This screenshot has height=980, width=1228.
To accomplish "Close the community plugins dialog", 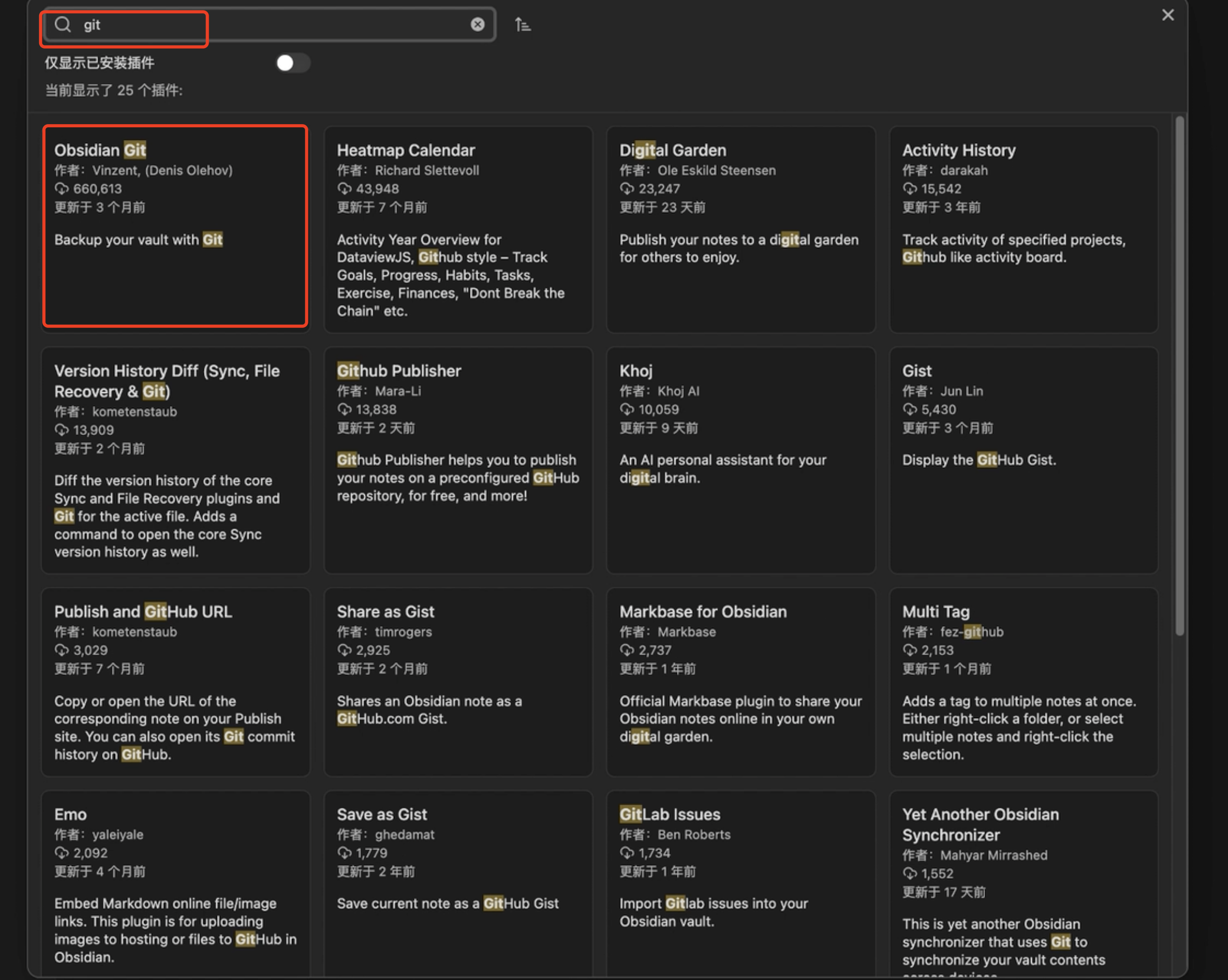I will [x=1168, y=15].
